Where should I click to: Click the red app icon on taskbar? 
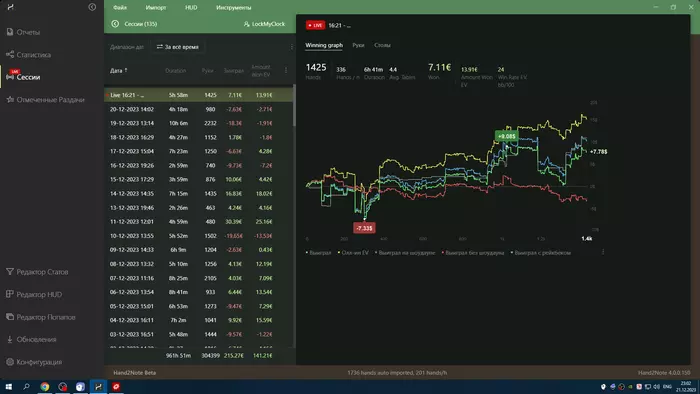(116, 386)
